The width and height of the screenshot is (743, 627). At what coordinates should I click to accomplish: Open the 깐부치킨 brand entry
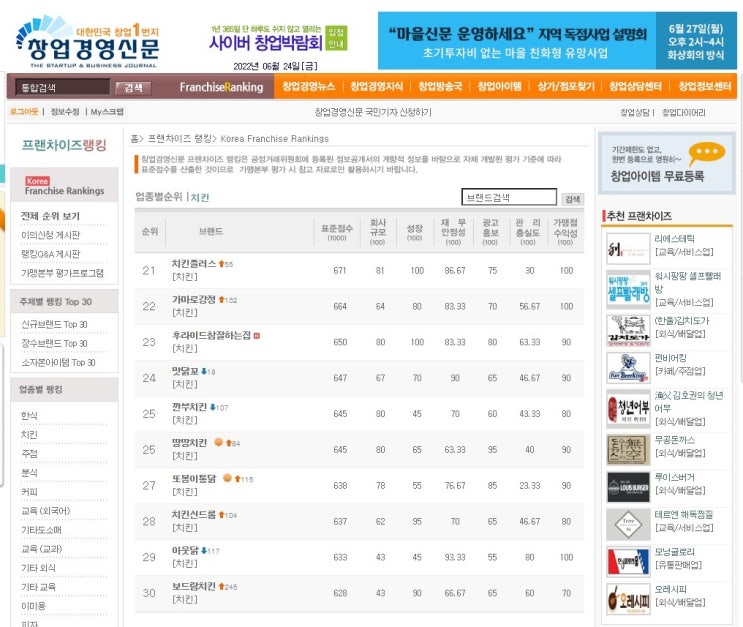point(189,407)
